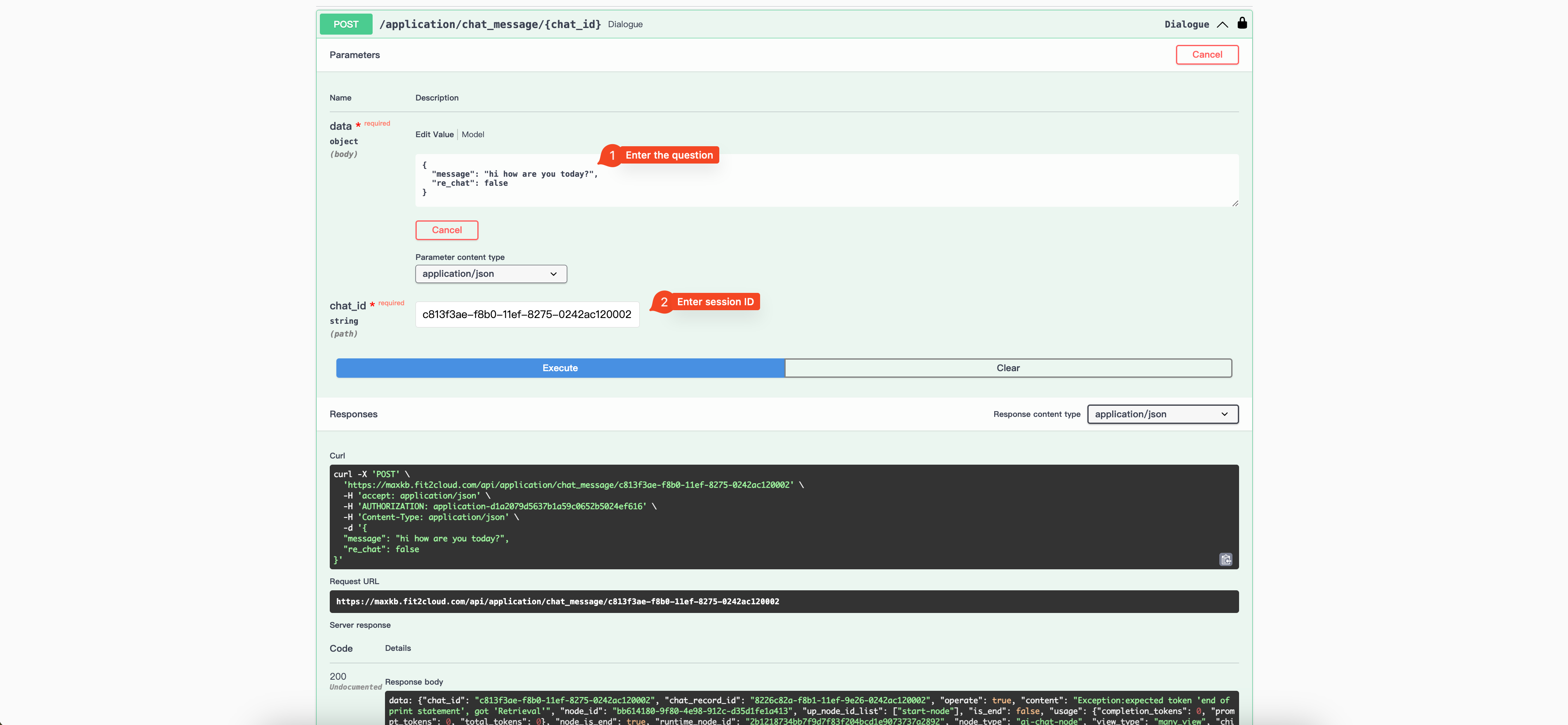This screenshot has width=1568, height=725.
Task: Click the Curl command code block
Action: click(x=784, y=517)
